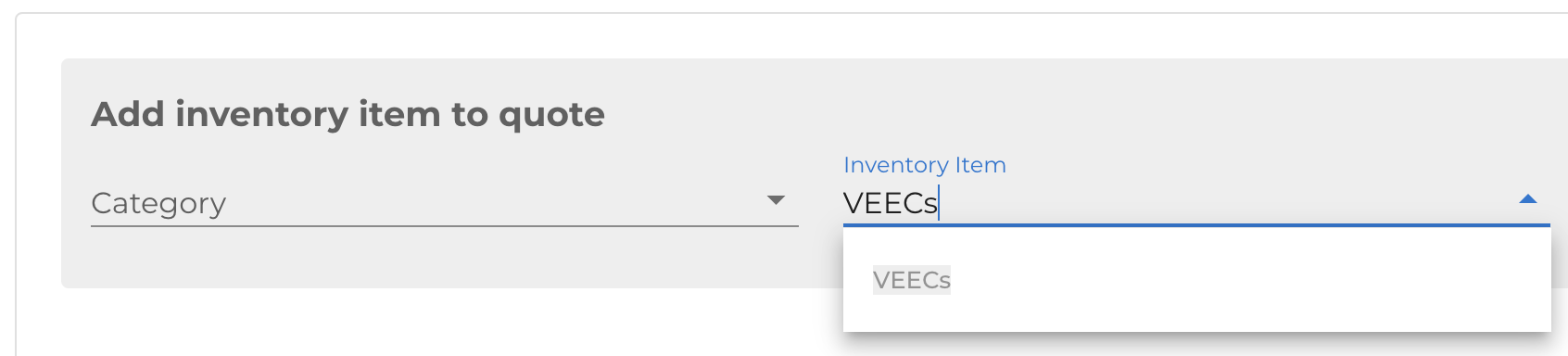Click the blue up-triangle icon
Screen dimensions: 1568x356
coord(1528,199)
